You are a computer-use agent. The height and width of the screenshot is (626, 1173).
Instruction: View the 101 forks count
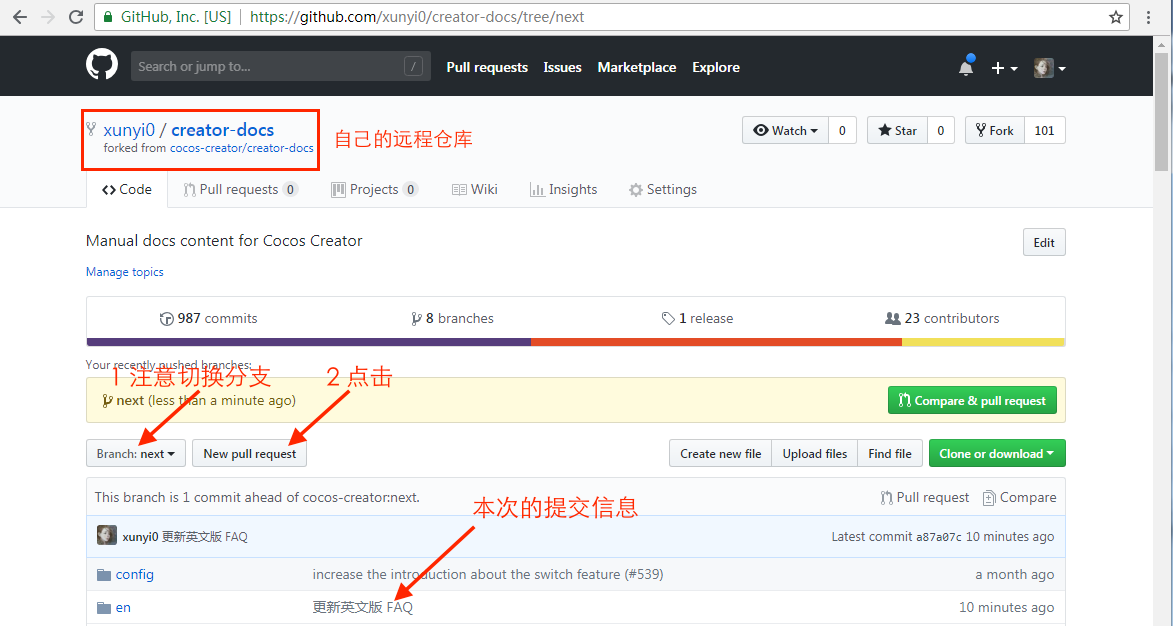[x=1044, y=130]
